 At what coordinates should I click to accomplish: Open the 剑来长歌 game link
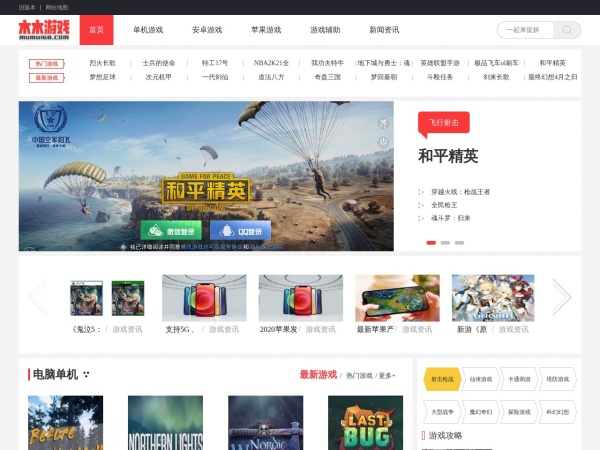[x=496, y=77]
